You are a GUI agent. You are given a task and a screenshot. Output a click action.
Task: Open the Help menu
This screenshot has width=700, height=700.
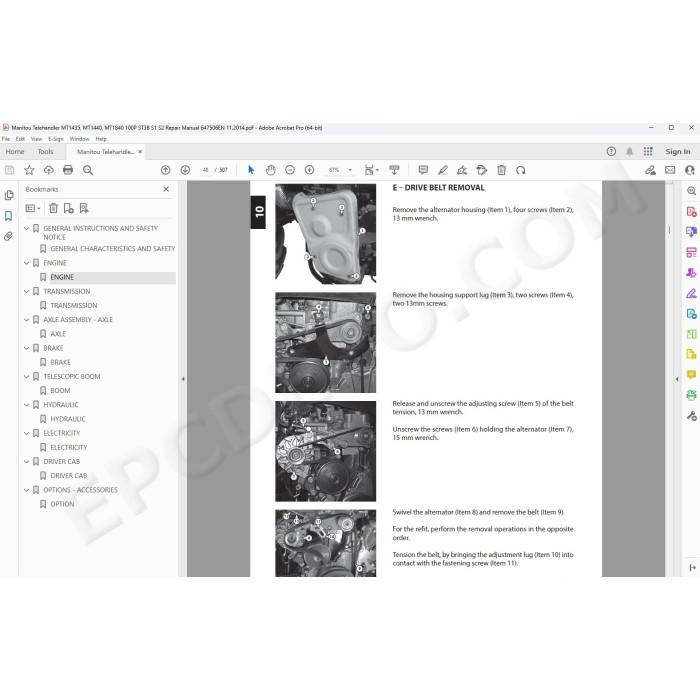(x=101, y=139)
